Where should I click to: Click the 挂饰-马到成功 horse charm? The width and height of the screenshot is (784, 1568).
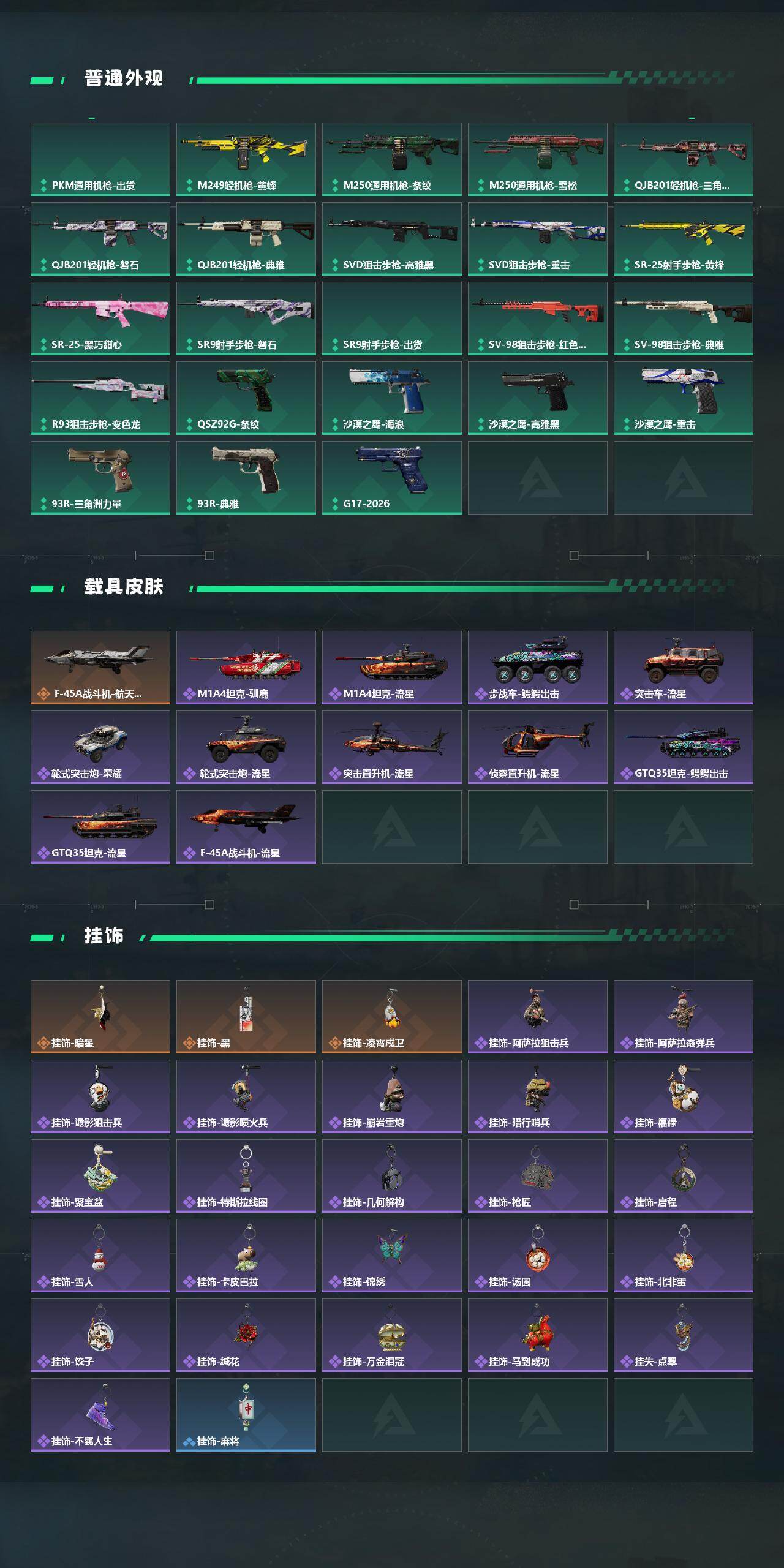538,1335
